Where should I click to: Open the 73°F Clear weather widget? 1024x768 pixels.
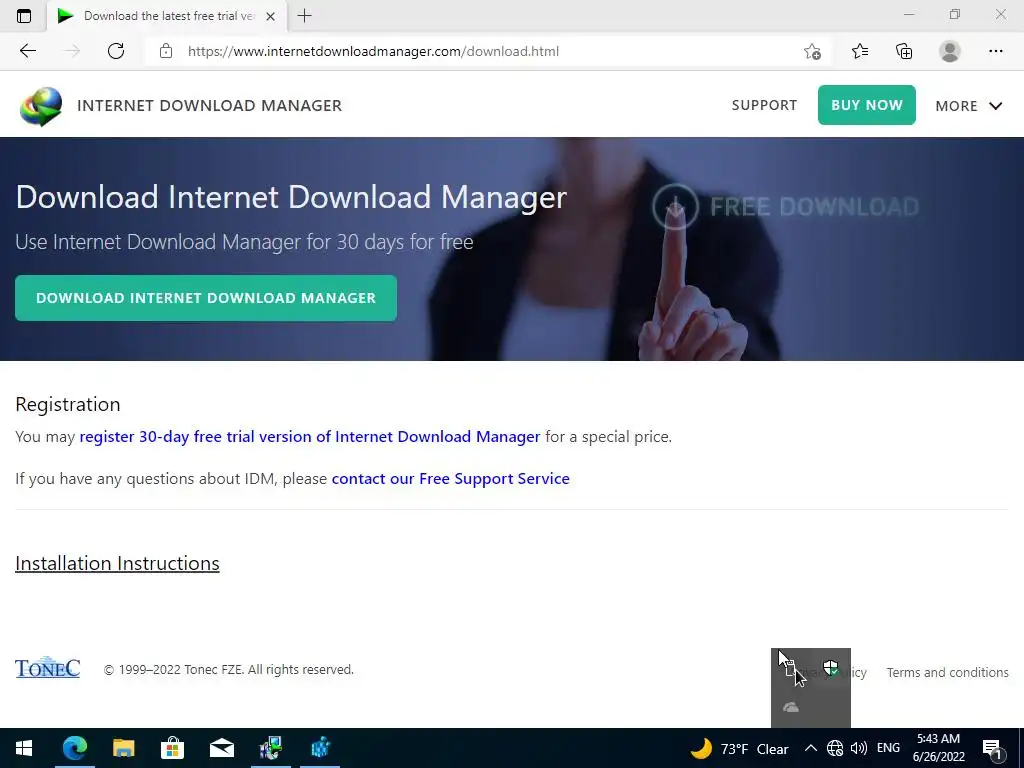pos(739,748)
